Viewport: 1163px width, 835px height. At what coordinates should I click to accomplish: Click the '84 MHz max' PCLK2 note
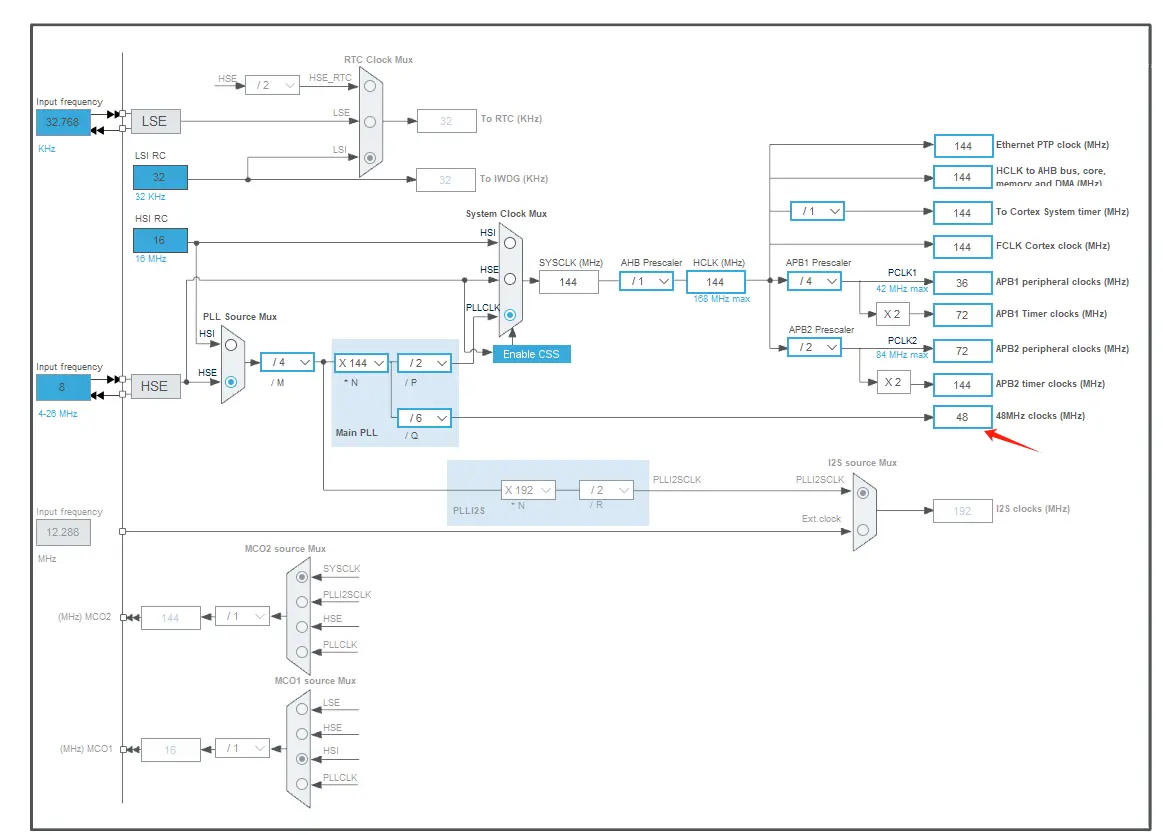902,355
